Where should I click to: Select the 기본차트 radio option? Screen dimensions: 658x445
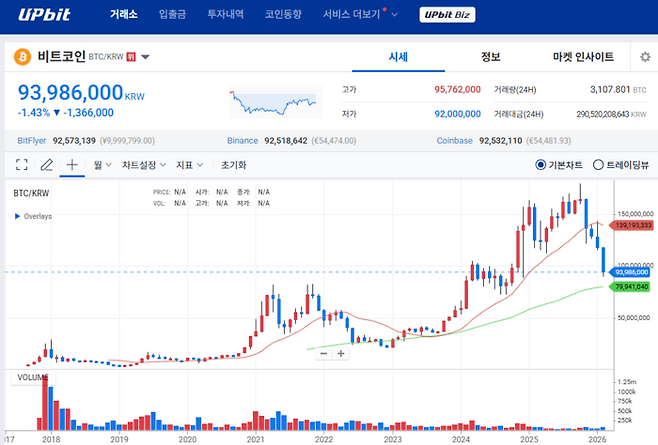tap(541, 165)
